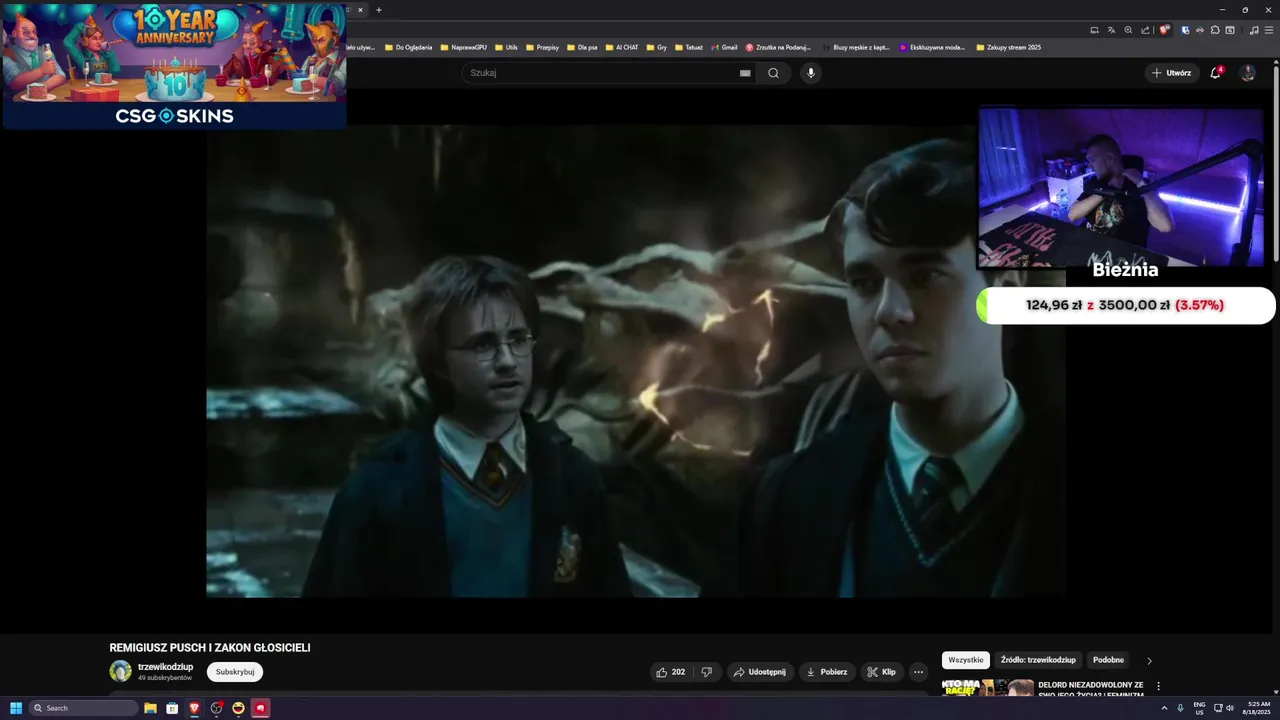Click the Subskrybuj button
The height and width of the screenshot is (720, 1280).
235,672
